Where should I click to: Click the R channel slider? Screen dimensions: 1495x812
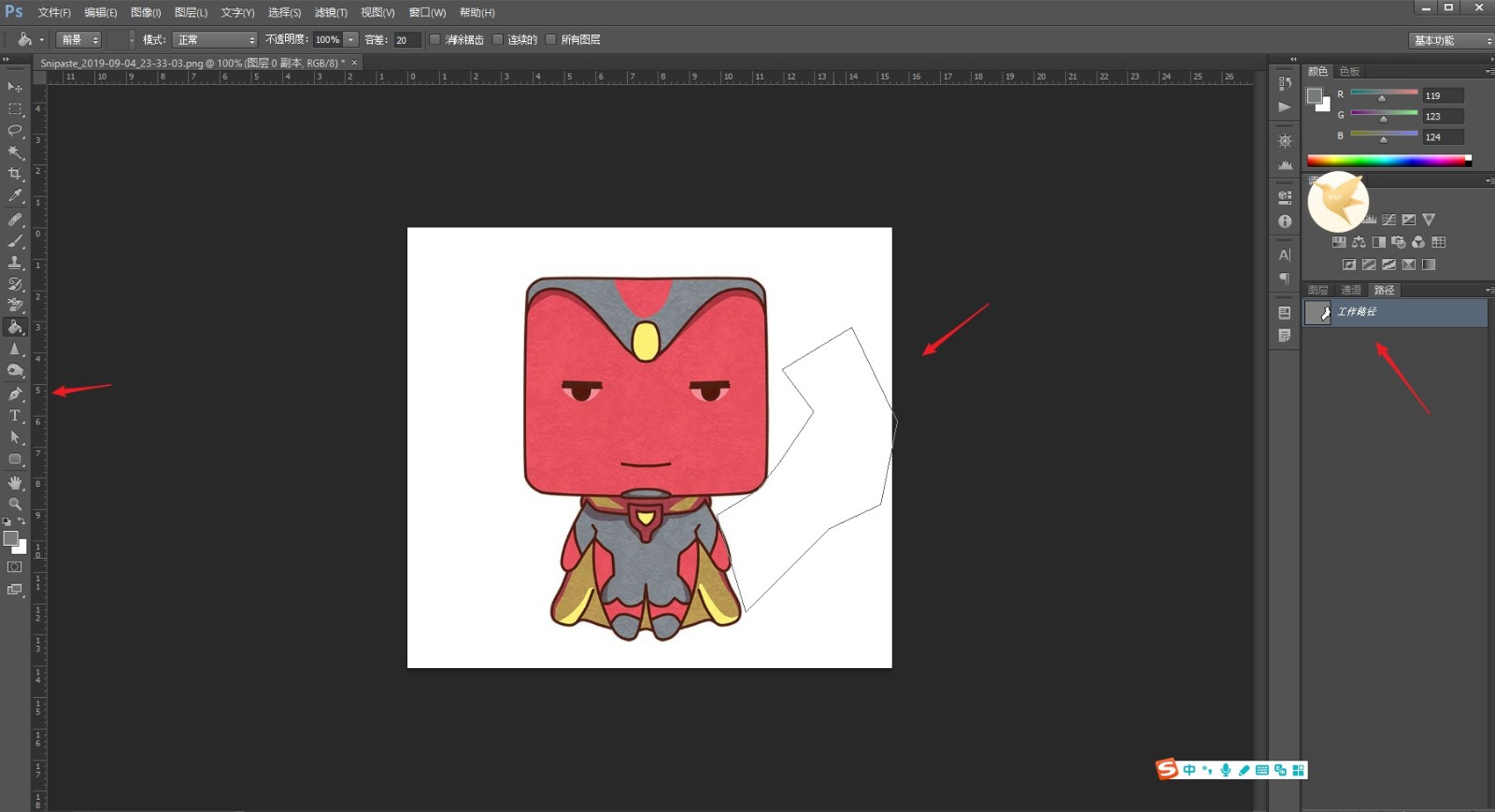pyautogui.click(x=1384, y=94)
